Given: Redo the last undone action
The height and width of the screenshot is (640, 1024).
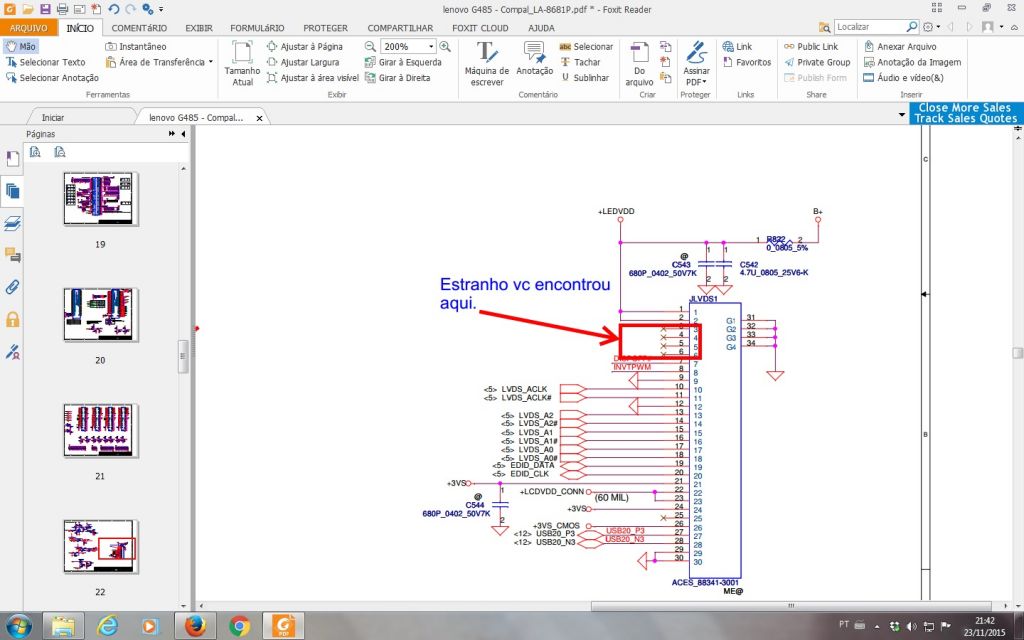Looking at the screenshot, I should coord(131,9).
